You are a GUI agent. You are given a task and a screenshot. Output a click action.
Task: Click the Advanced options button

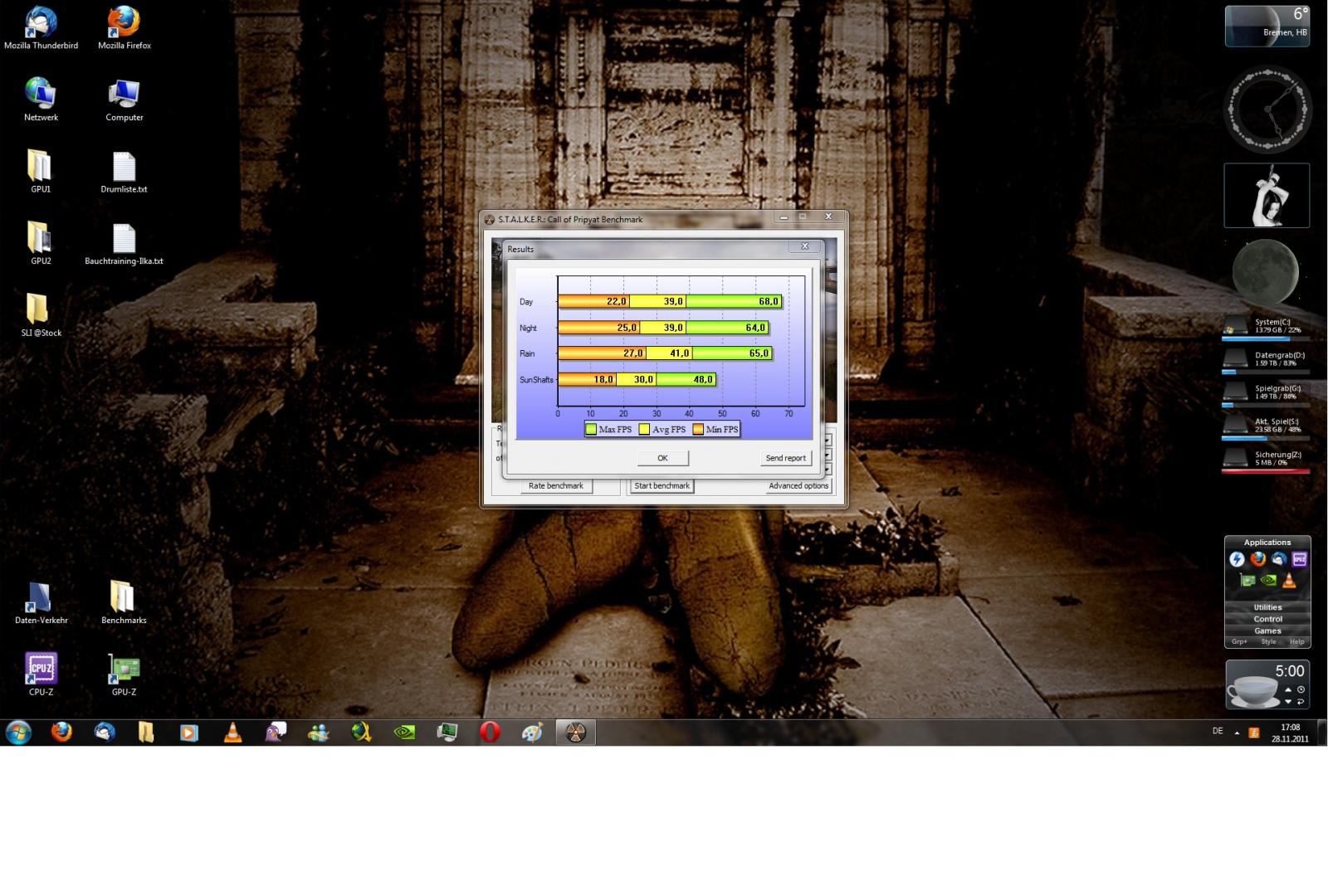tap(798, 486)
